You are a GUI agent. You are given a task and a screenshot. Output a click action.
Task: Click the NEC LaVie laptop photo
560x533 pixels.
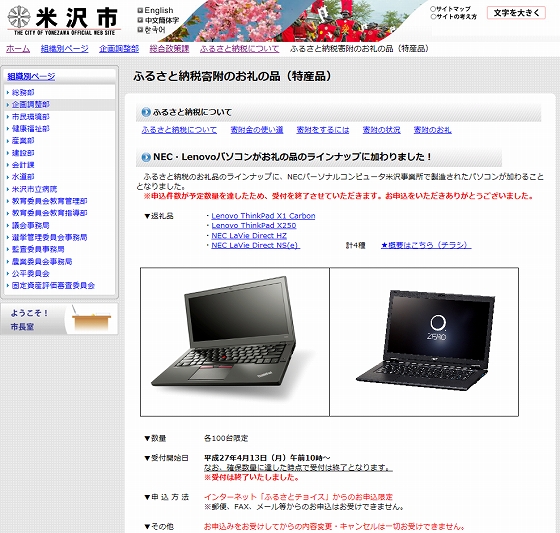click(x=426, y=339)
